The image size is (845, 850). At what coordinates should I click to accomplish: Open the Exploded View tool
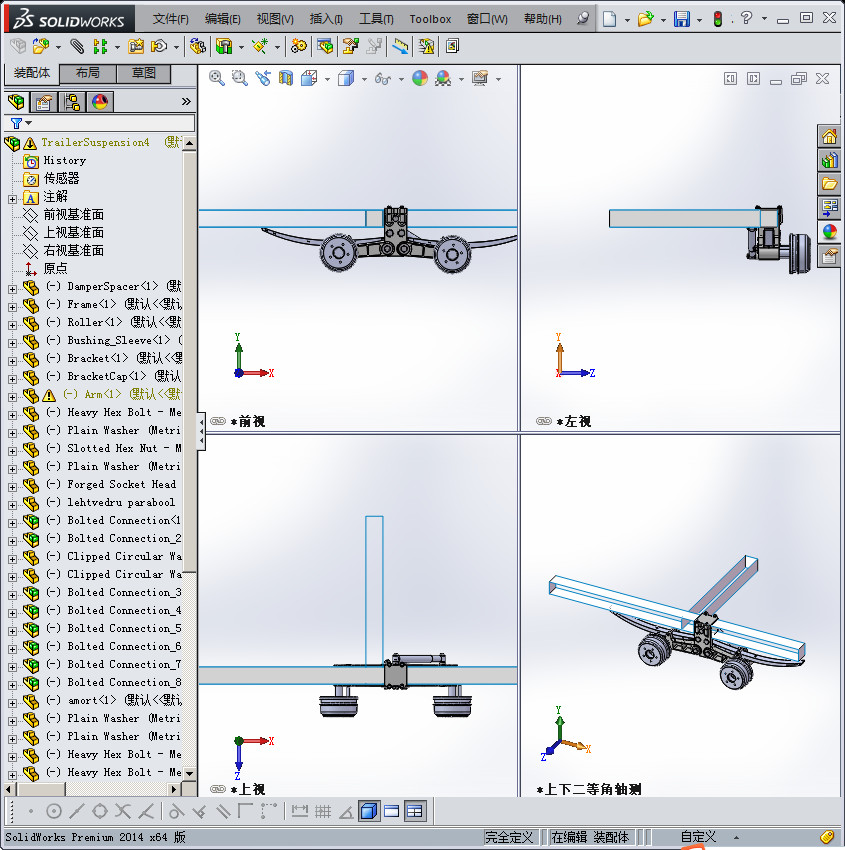[351, 47]
